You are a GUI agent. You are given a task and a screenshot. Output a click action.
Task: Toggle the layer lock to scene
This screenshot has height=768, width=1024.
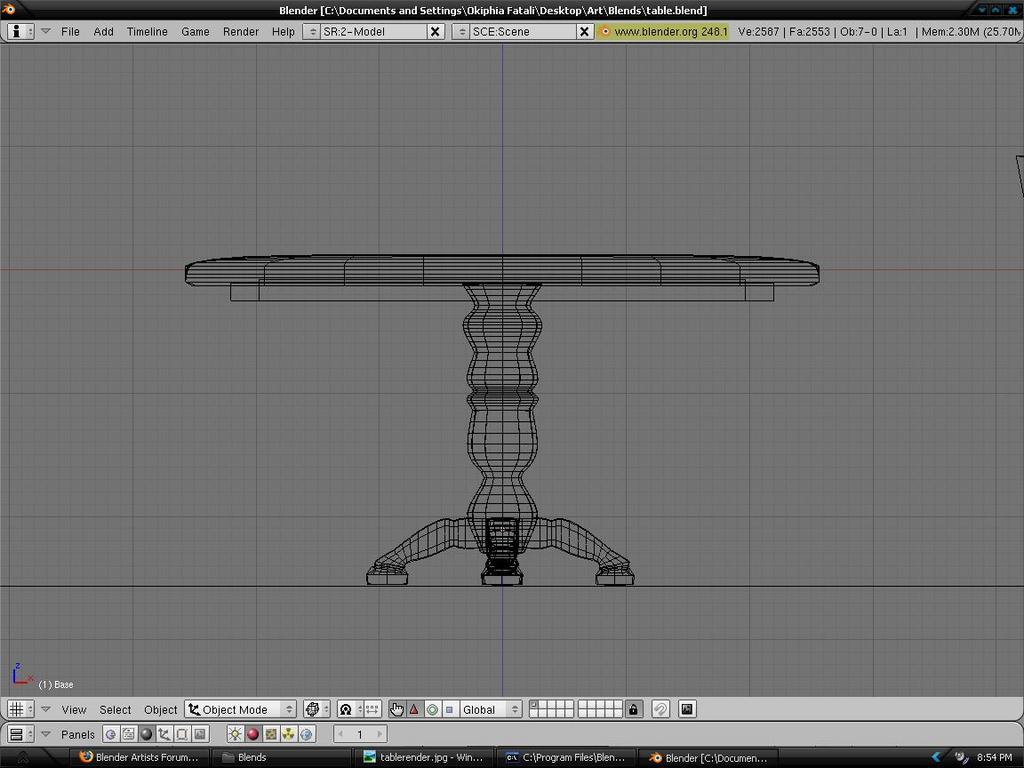tap(633, 709)
